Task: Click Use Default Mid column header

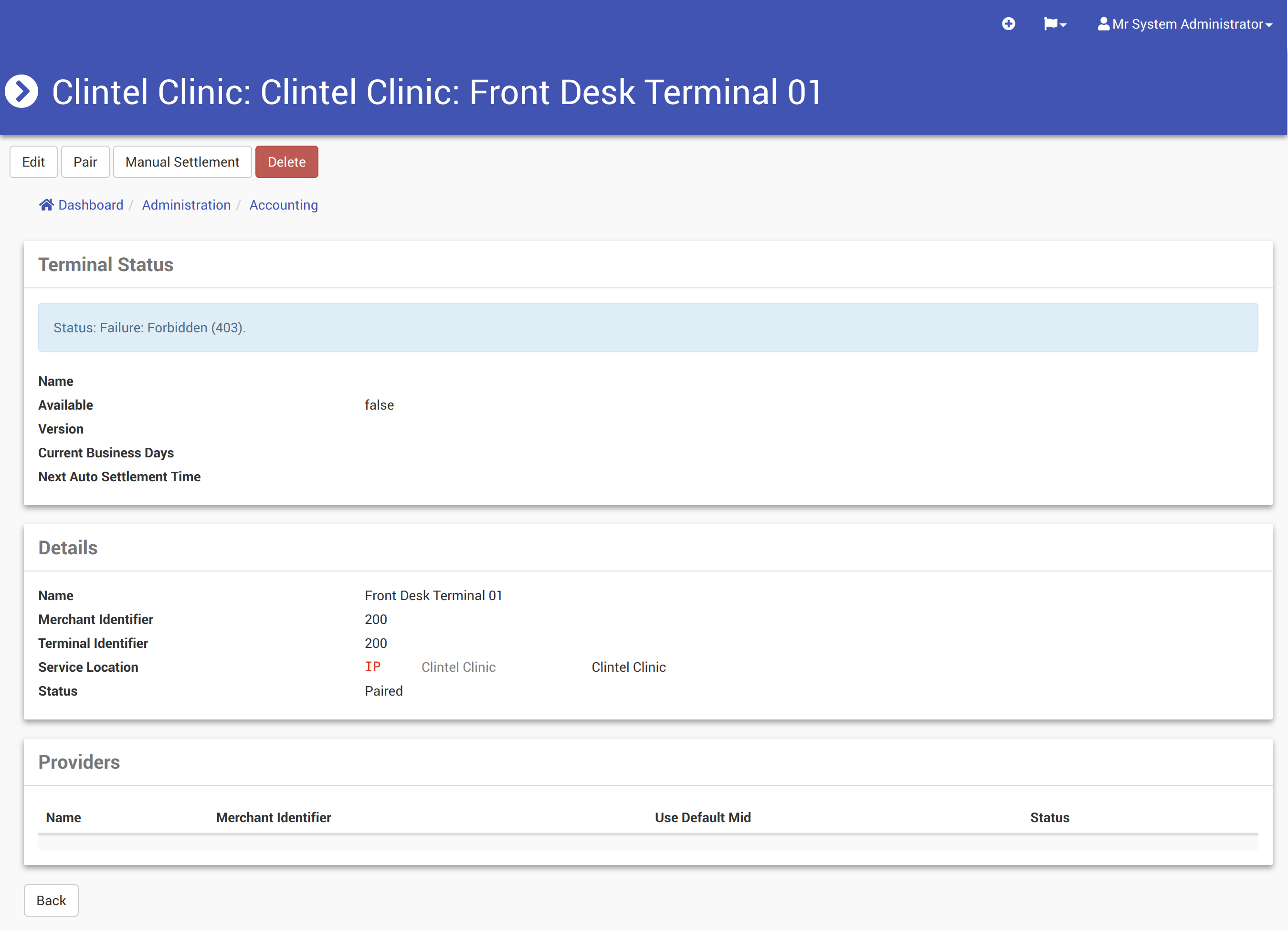Action: point(703,817)
